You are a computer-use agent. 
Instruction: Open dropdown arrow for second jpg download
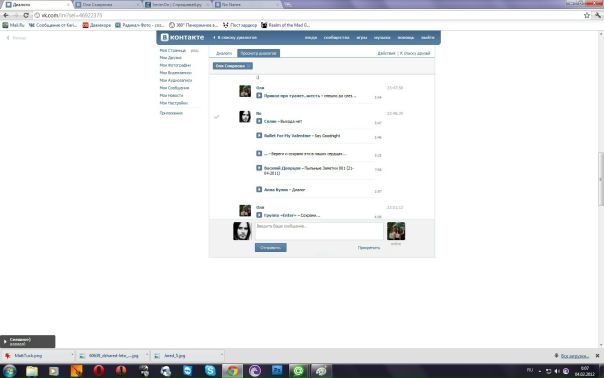(147, 355)
